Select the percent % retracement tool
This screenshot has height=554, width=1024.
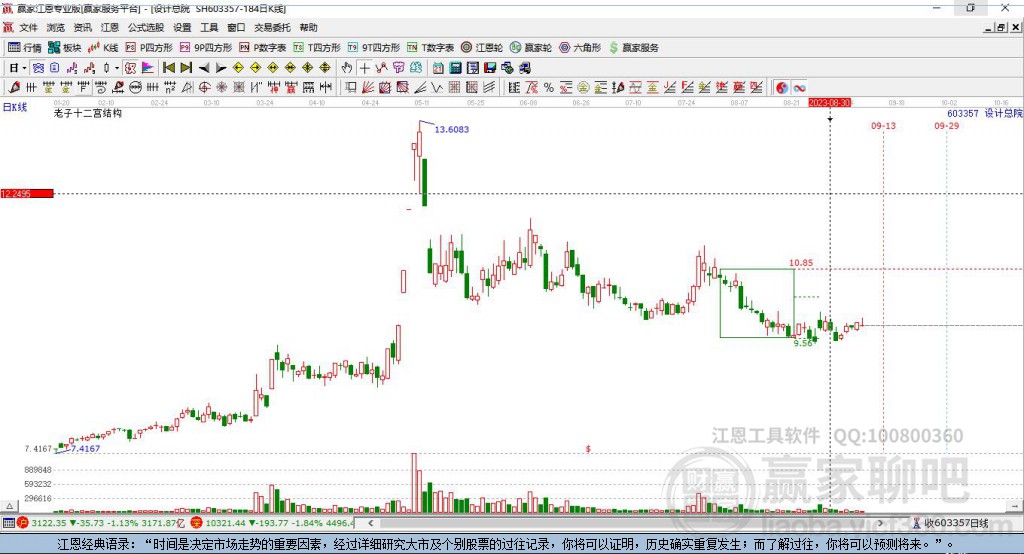(x=549, y=88)
